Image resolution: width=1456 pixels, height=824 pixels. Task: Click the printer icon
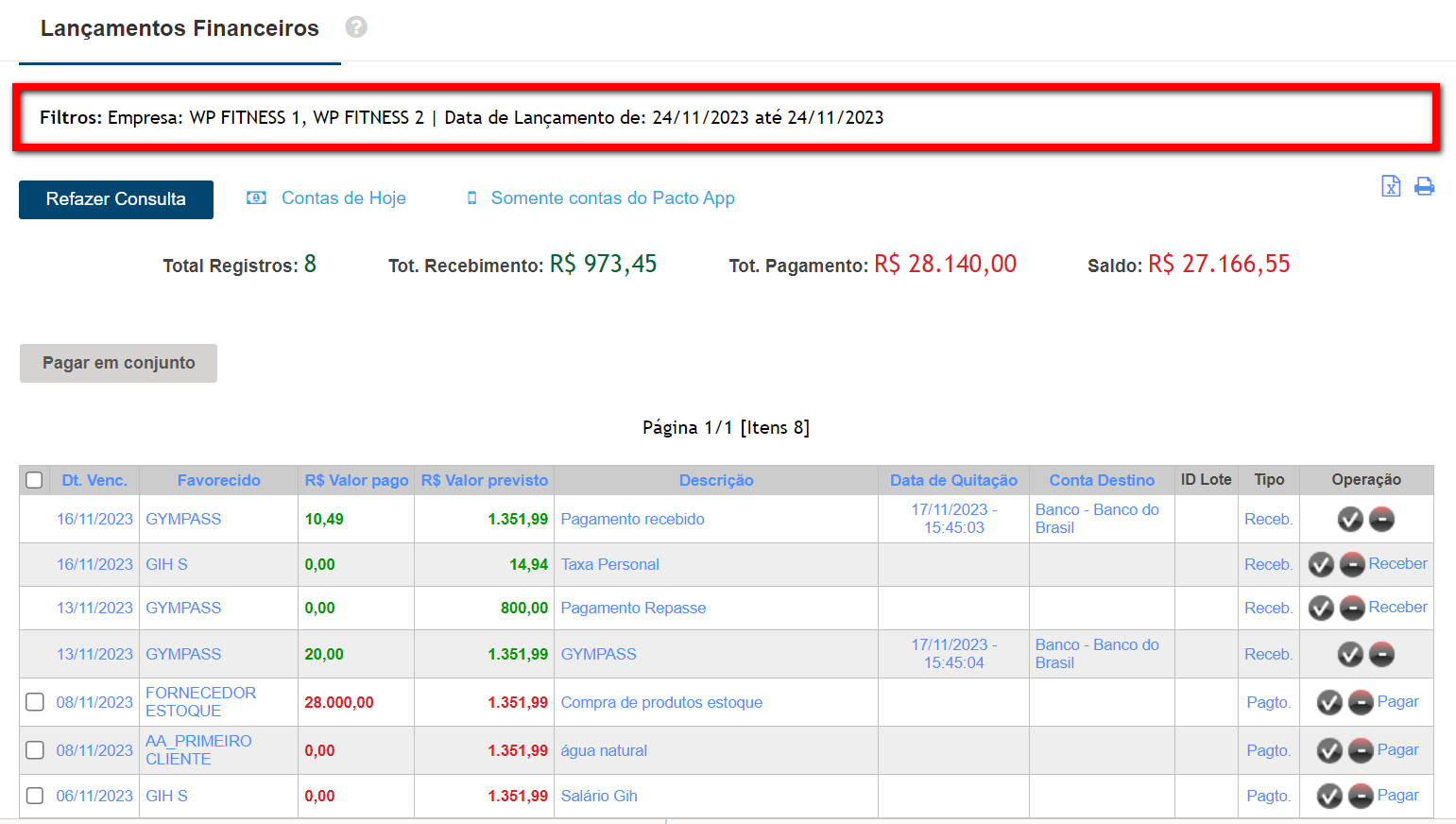[x=1424, y=186]
